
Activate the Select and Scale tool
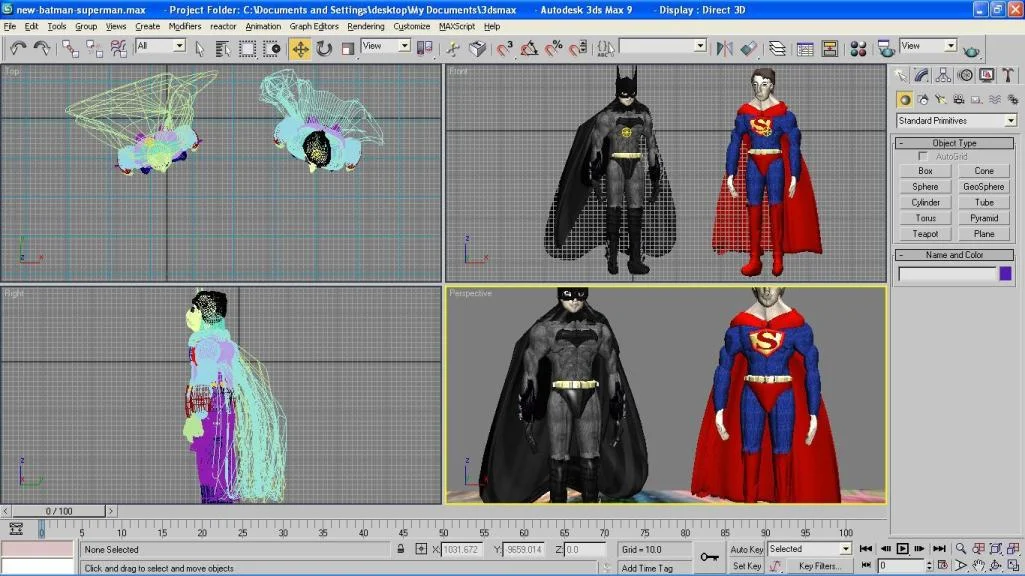(x=348, y=48)
